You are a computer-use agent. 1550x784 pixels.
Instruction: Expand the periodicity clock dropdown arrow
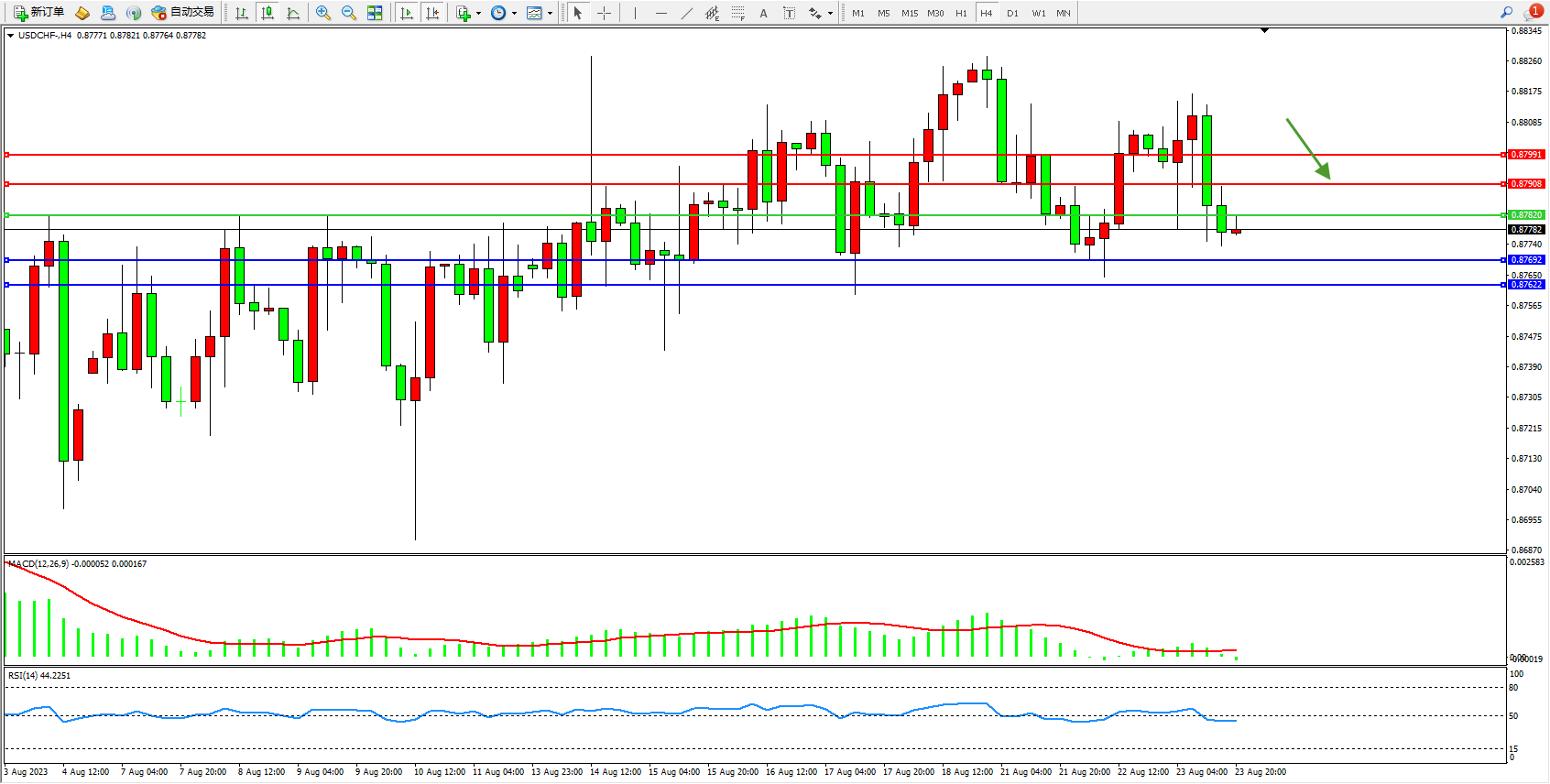(x=514, y=14)
